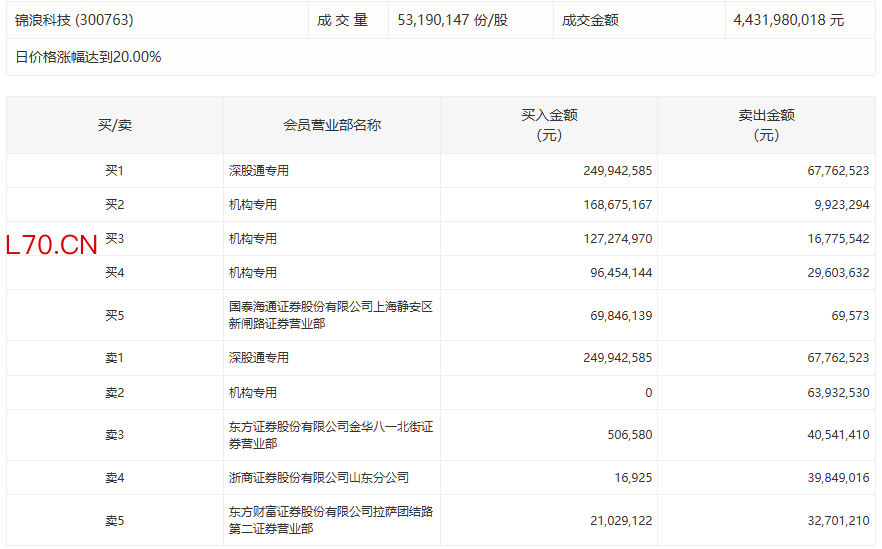Select the 卖5 row label
The height and width of the screenshot is (549, 882).
pyautogui.click(x=114, y=521)
